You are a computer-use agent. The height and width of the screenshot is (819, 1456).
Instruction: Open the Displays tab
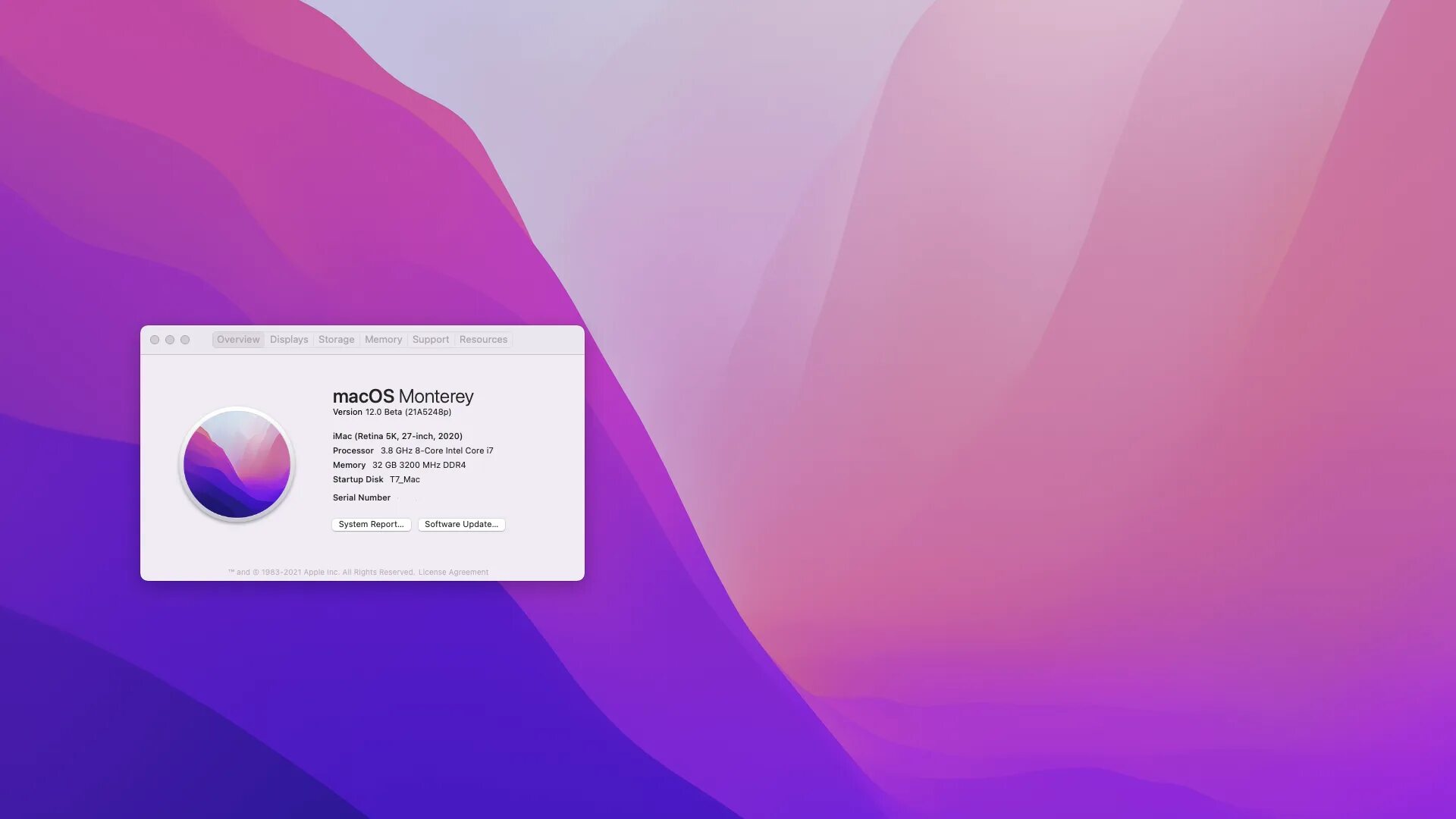(289, 340)
